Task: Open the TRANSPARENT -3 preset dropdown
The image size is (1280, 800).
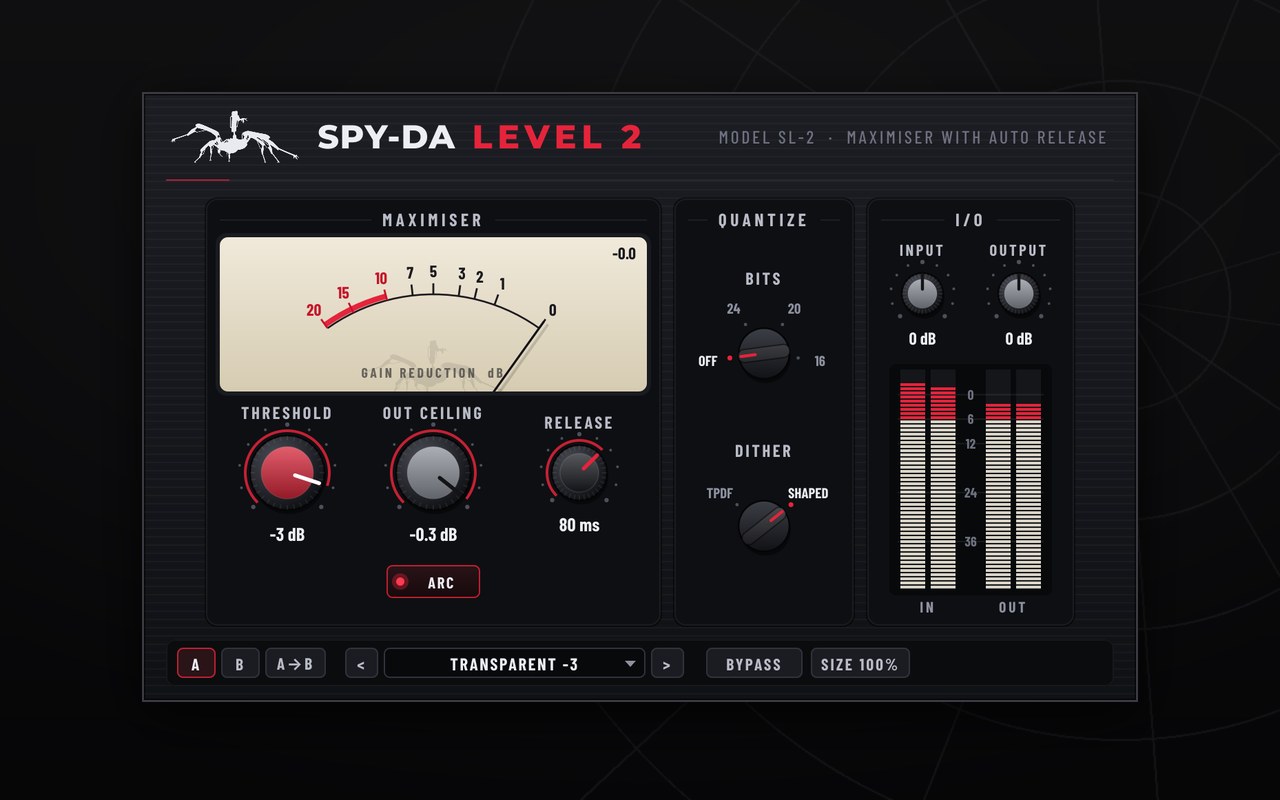Action: 514,664
